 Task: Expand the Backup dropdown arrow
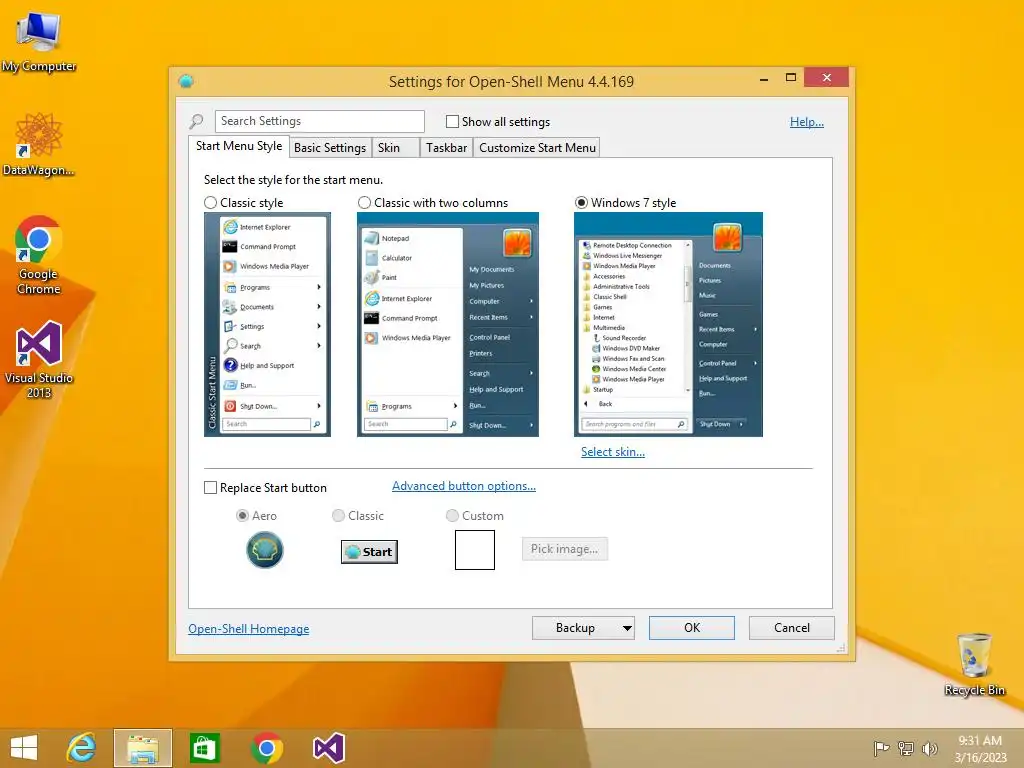[627, 628]
